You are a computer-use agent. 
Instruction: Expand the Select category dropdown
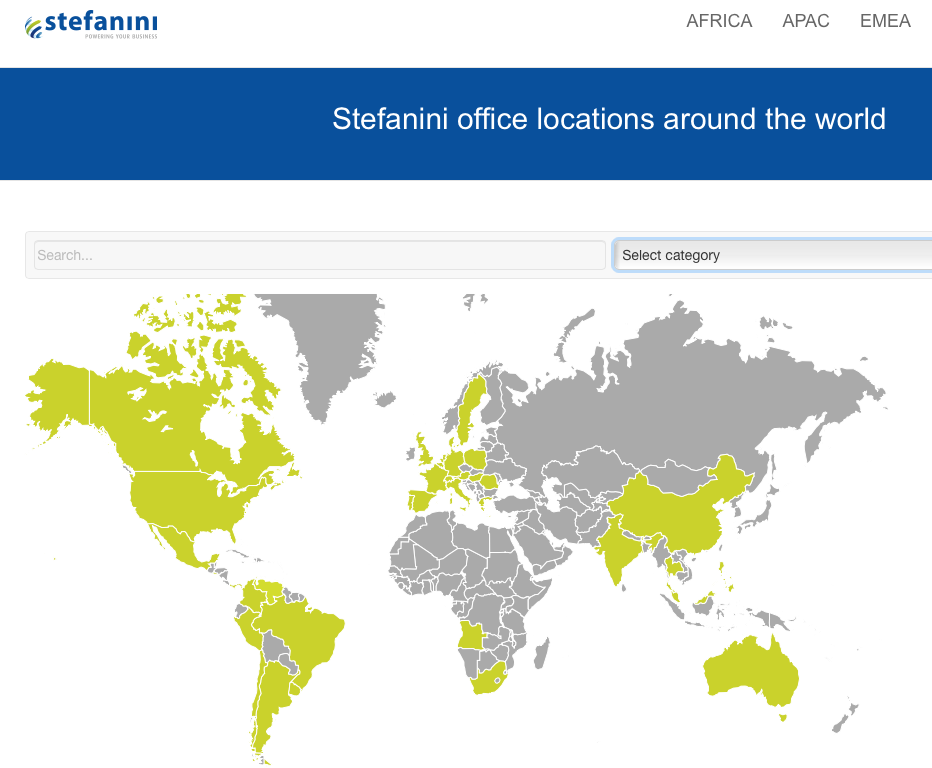coord(772,255)
